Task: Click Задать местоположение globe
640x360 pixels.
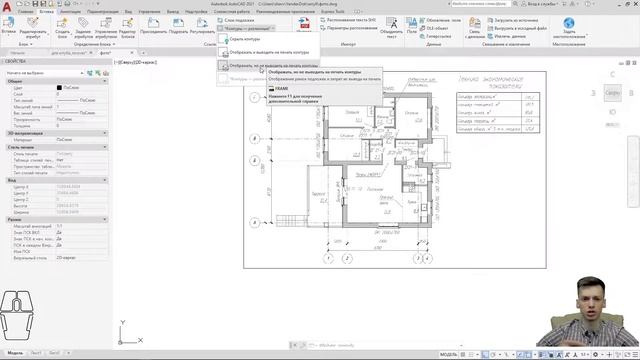Action: pyautogui.click(x=569, y=28)
